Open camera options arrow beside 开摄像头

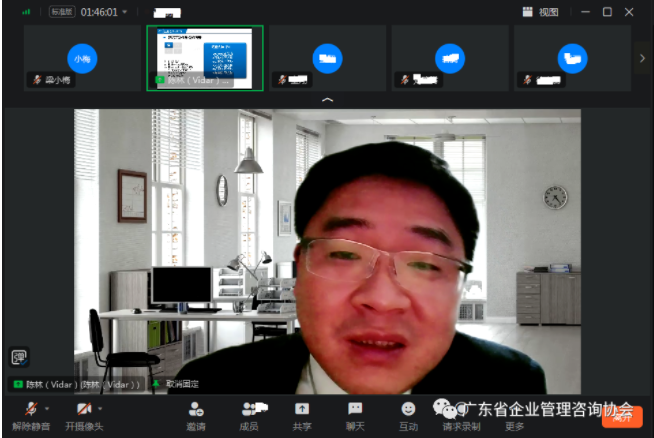point(100,408)
